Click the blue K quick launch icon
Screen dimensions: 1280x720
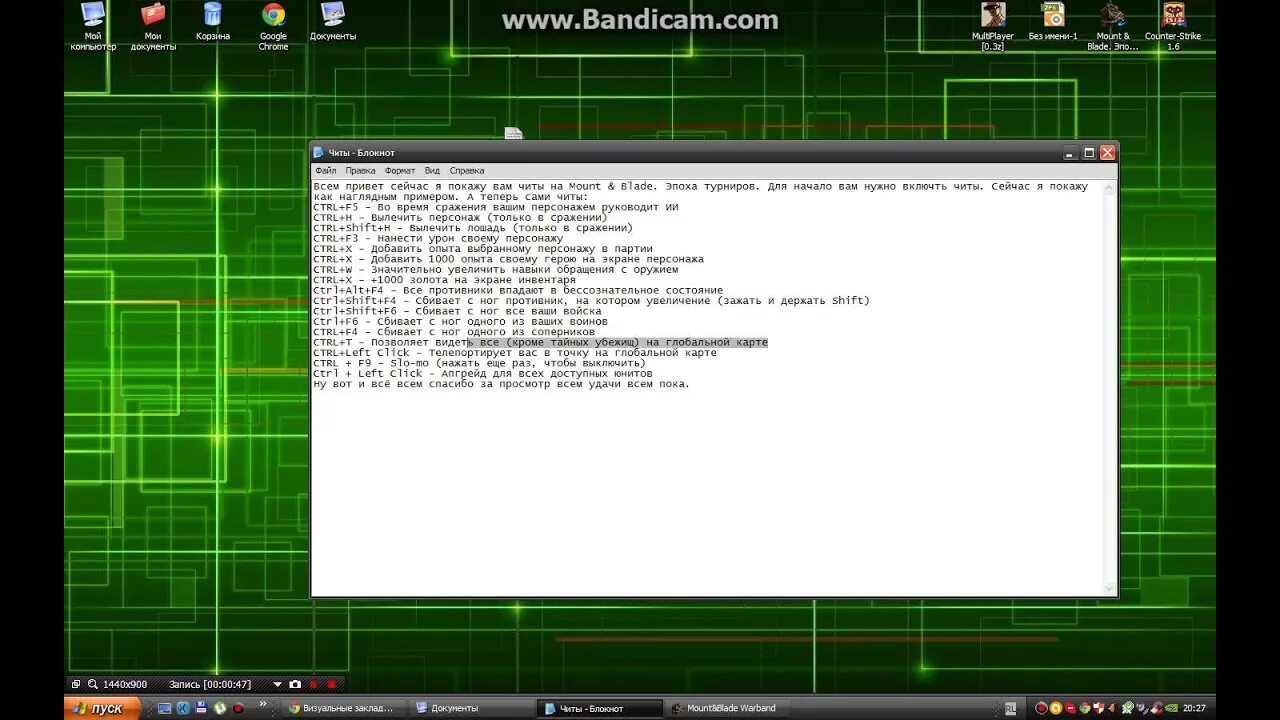(184, 708)
